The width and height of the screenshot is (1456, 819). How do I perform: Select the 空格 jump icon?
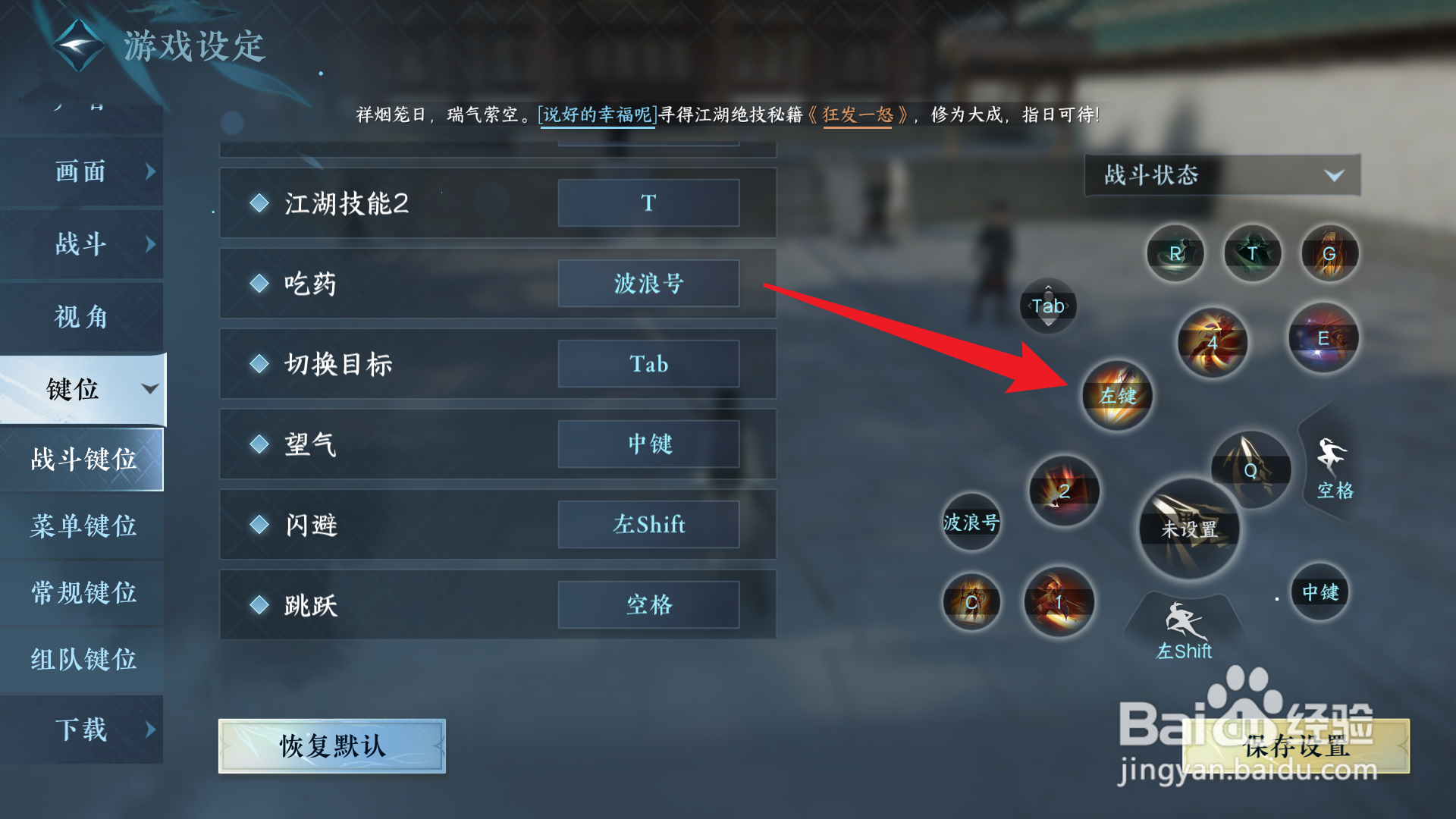pos(1333,468)
